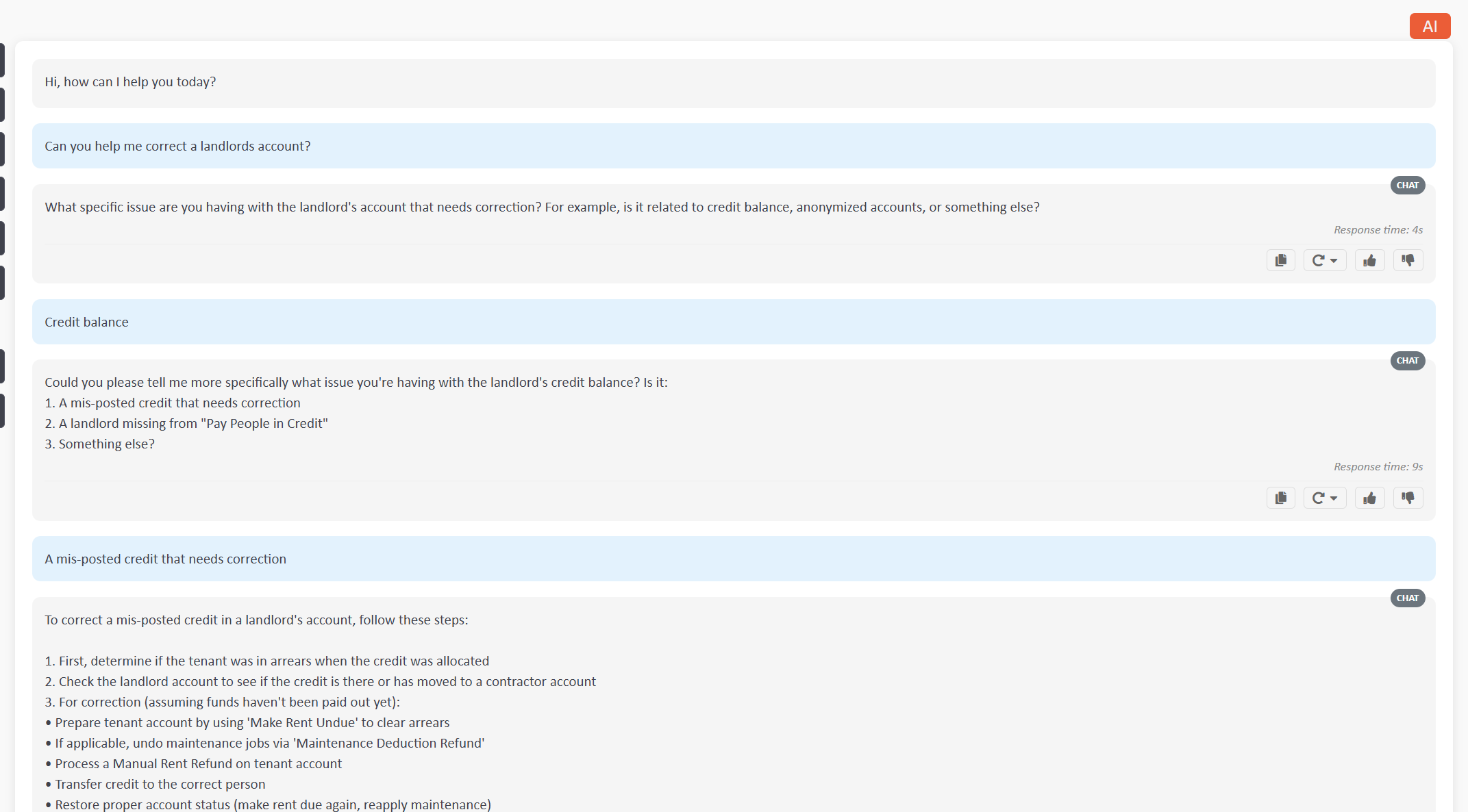Thumbs down the 'Could you please tell me' response
Viewport: 1468px width, 812px height.
pos(1408,498)
